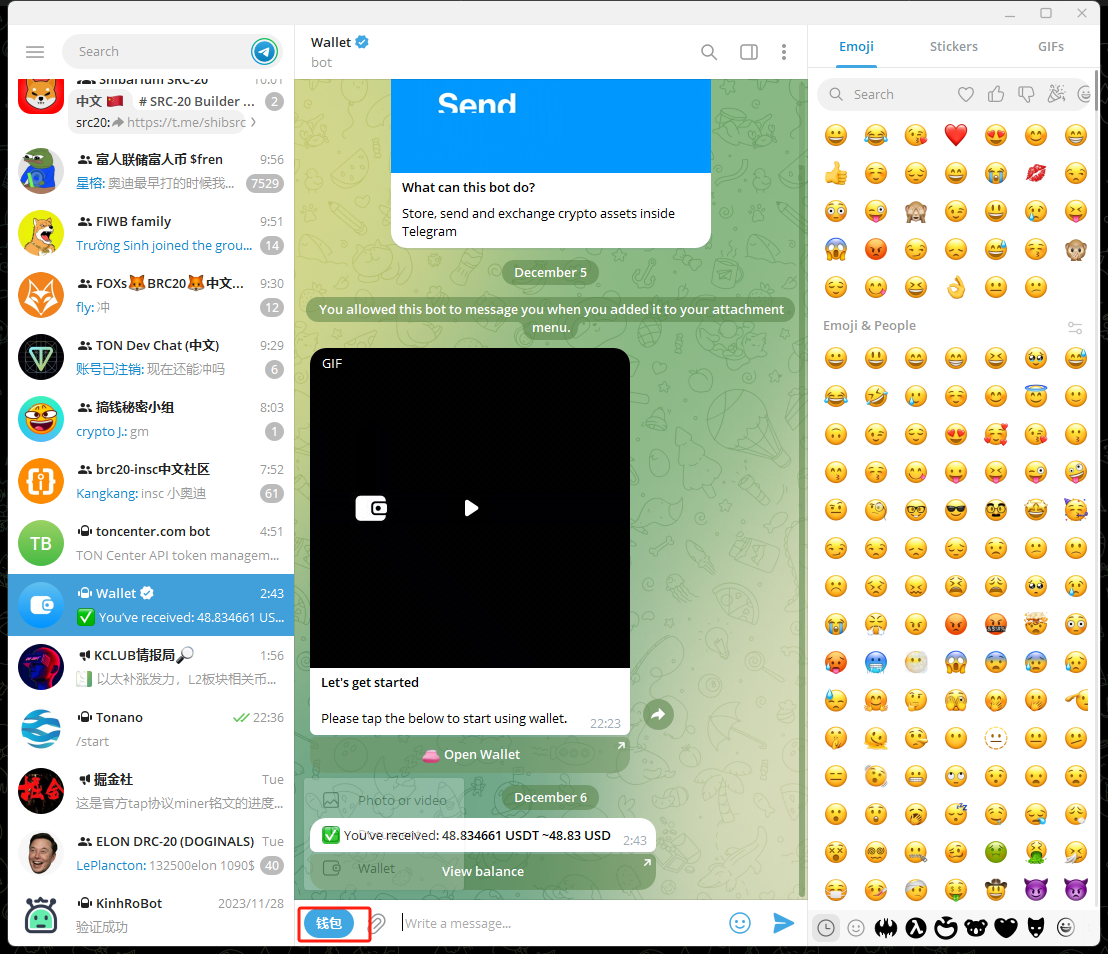Filter emoji search by thumbs-down category

pyautogui.click(x=1026, y=94)
